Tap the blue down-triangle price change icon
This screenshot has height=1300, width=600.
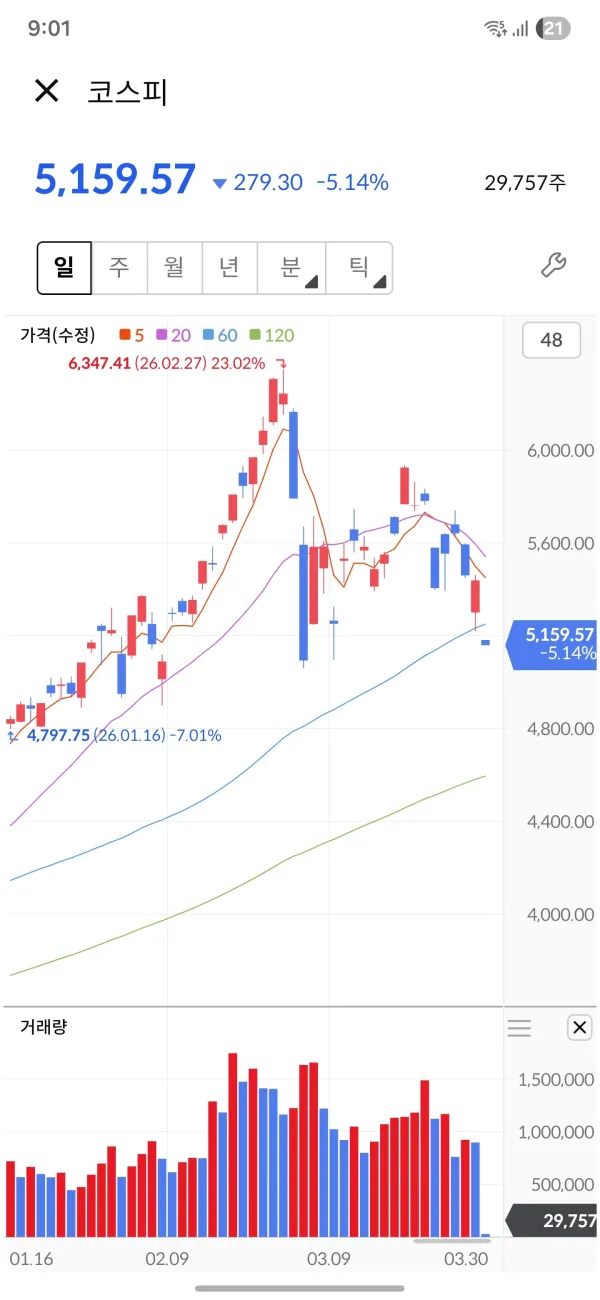(x=220, y=183)
